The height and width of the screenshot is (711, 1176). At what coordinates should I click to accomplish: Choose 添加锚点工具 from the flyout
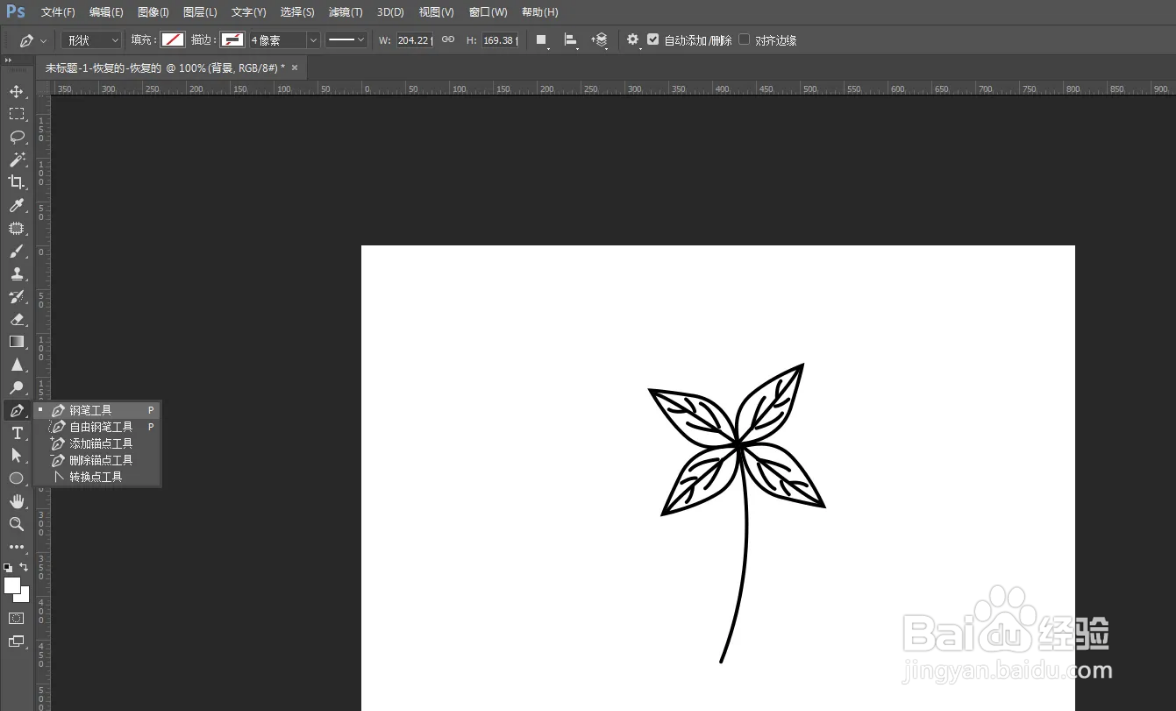pos(98,443)
